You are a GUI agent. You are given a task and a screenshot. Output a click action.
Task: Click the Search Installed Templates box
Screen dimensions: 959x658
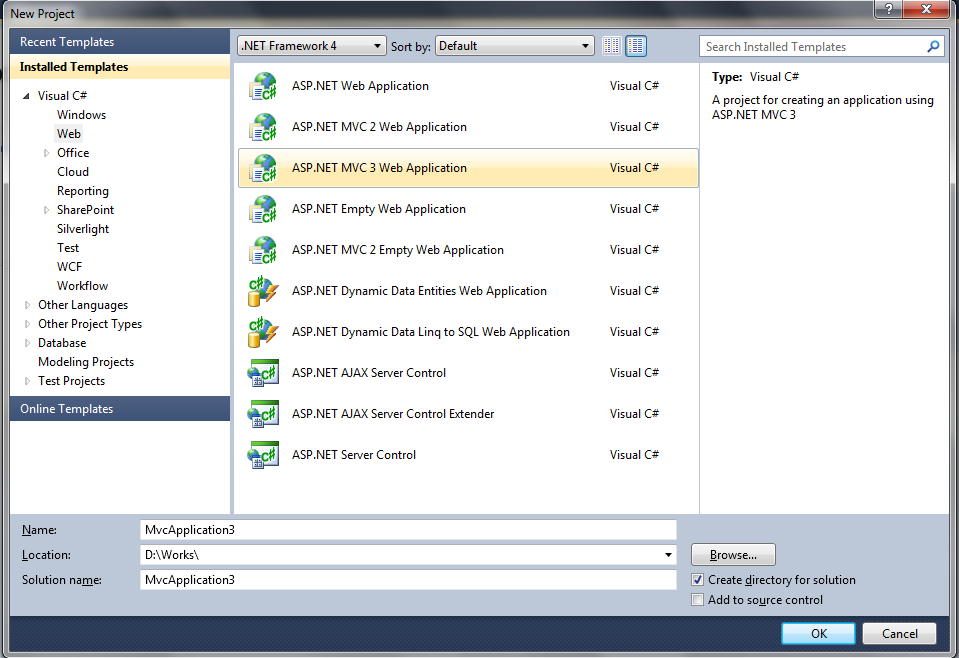pyautogui.click(x=821, y=46)
